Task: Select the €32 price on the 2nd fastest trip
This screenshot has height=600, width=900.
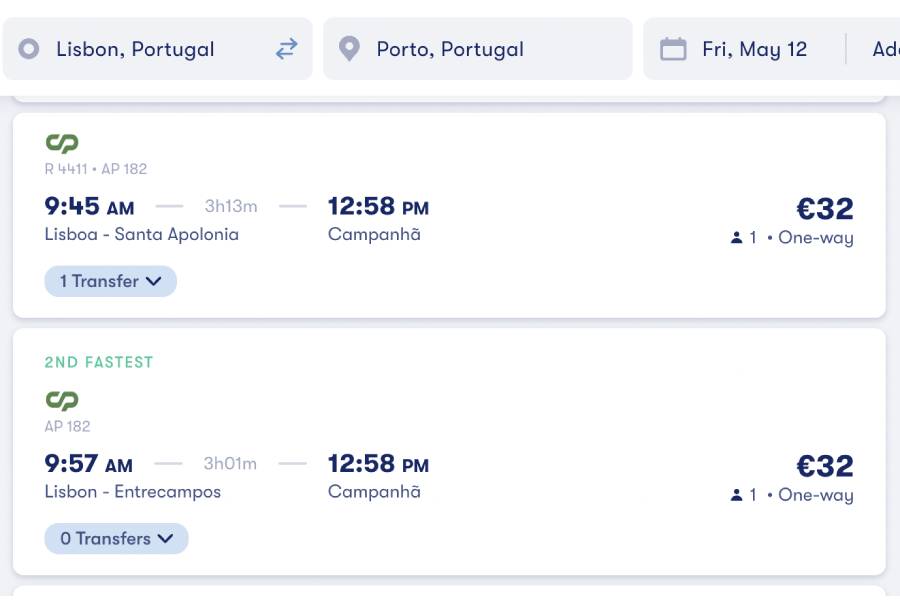Action: point(825,466)
